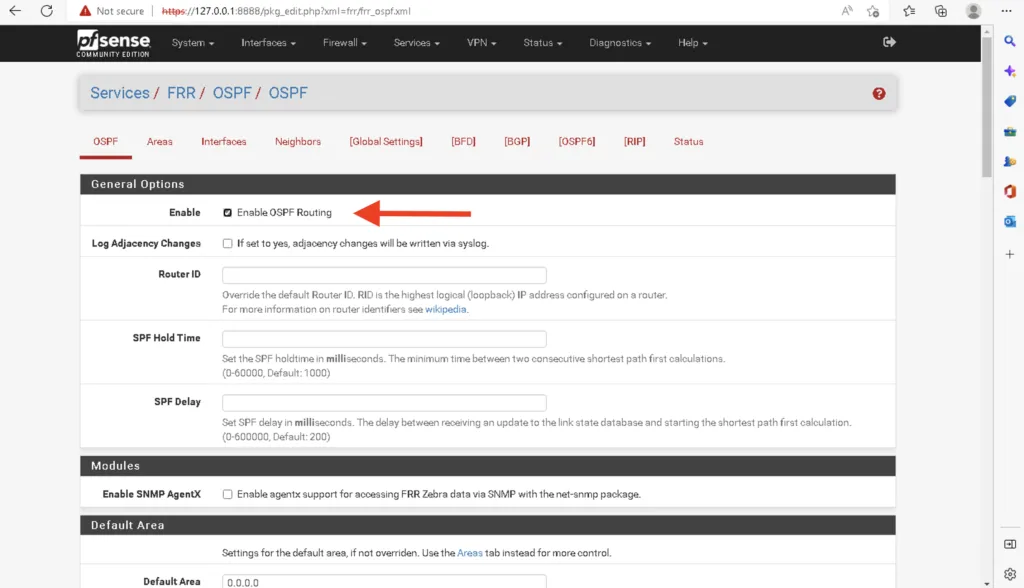Reload the page with refresh icon

pyautogui.click(x=46, y=11)
